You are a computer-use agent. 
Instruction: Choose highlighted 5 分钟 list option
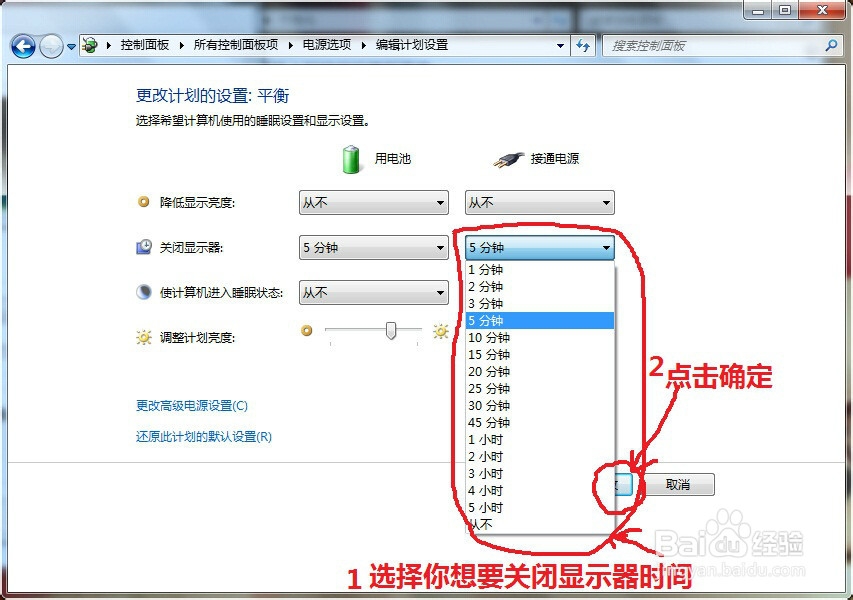click(x=540, y=320)
